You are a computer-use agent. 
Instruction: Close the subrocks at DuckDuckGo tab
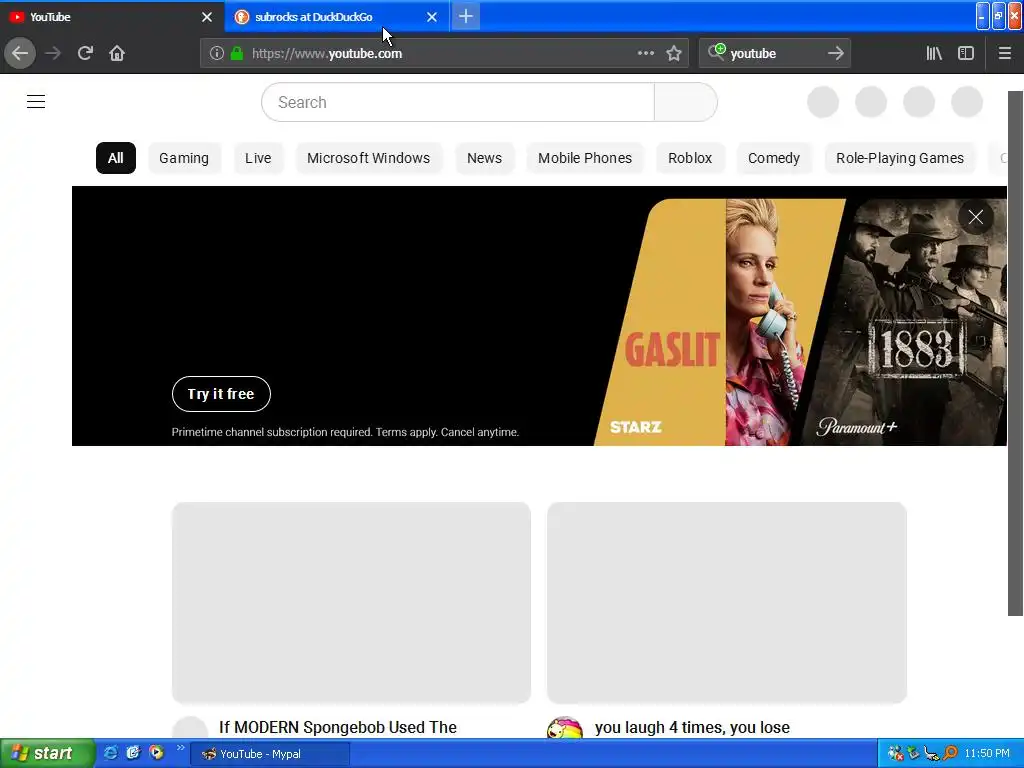pos(432,17)
